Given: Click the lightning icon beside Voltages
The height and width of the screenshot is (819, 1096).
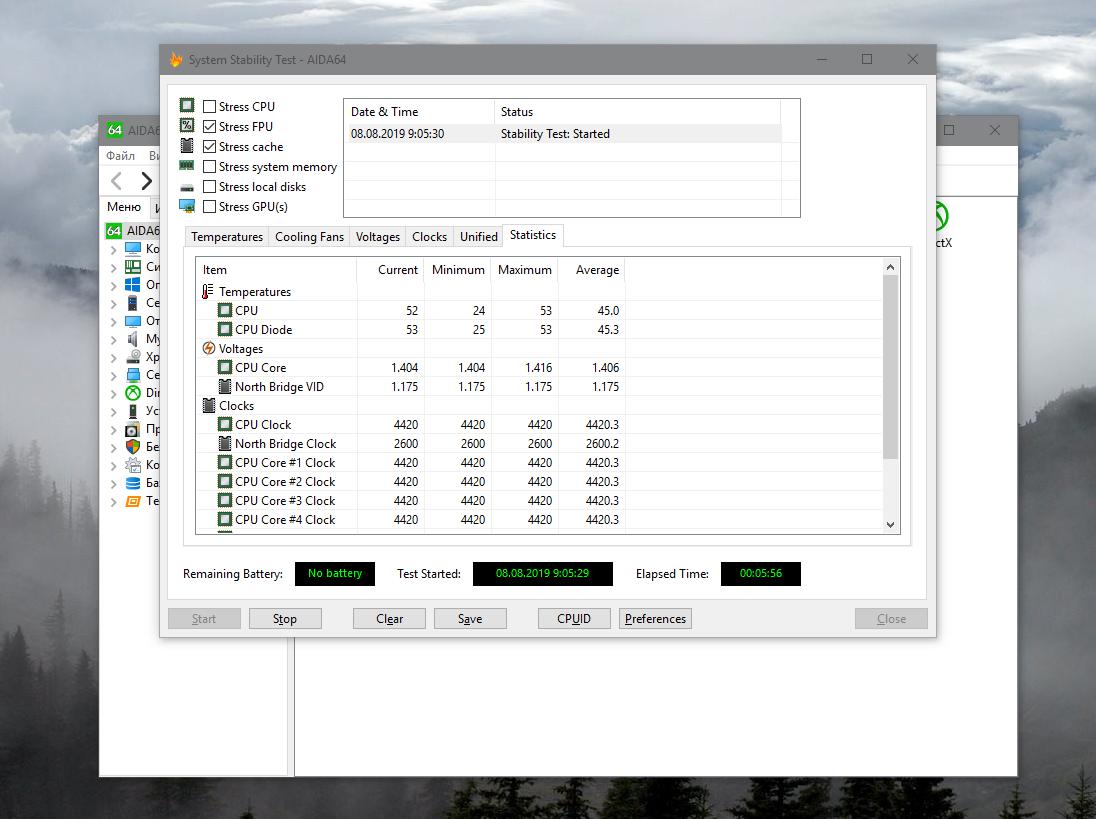Looking at the screenshot, I should [x=208, y=349].
